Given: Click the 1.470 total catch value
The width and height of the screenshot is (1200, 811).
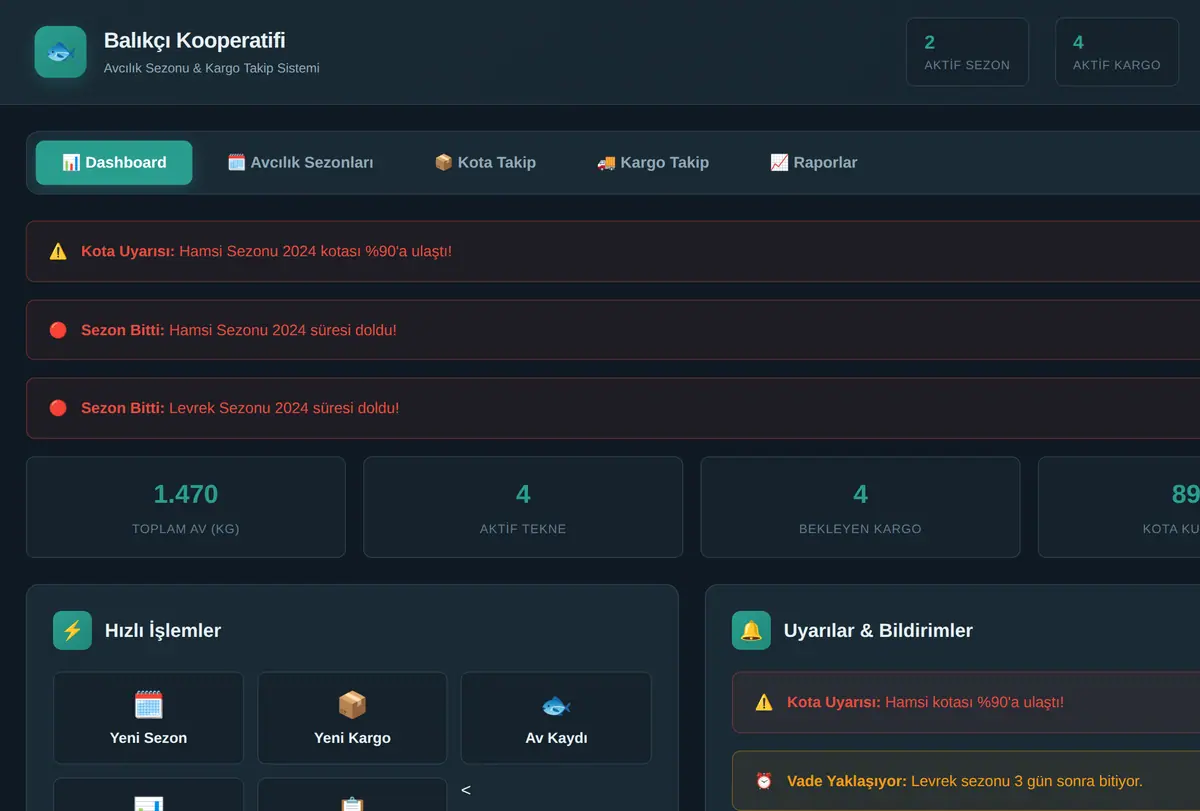Looking at the screenshot, I should tap(186, 494).
